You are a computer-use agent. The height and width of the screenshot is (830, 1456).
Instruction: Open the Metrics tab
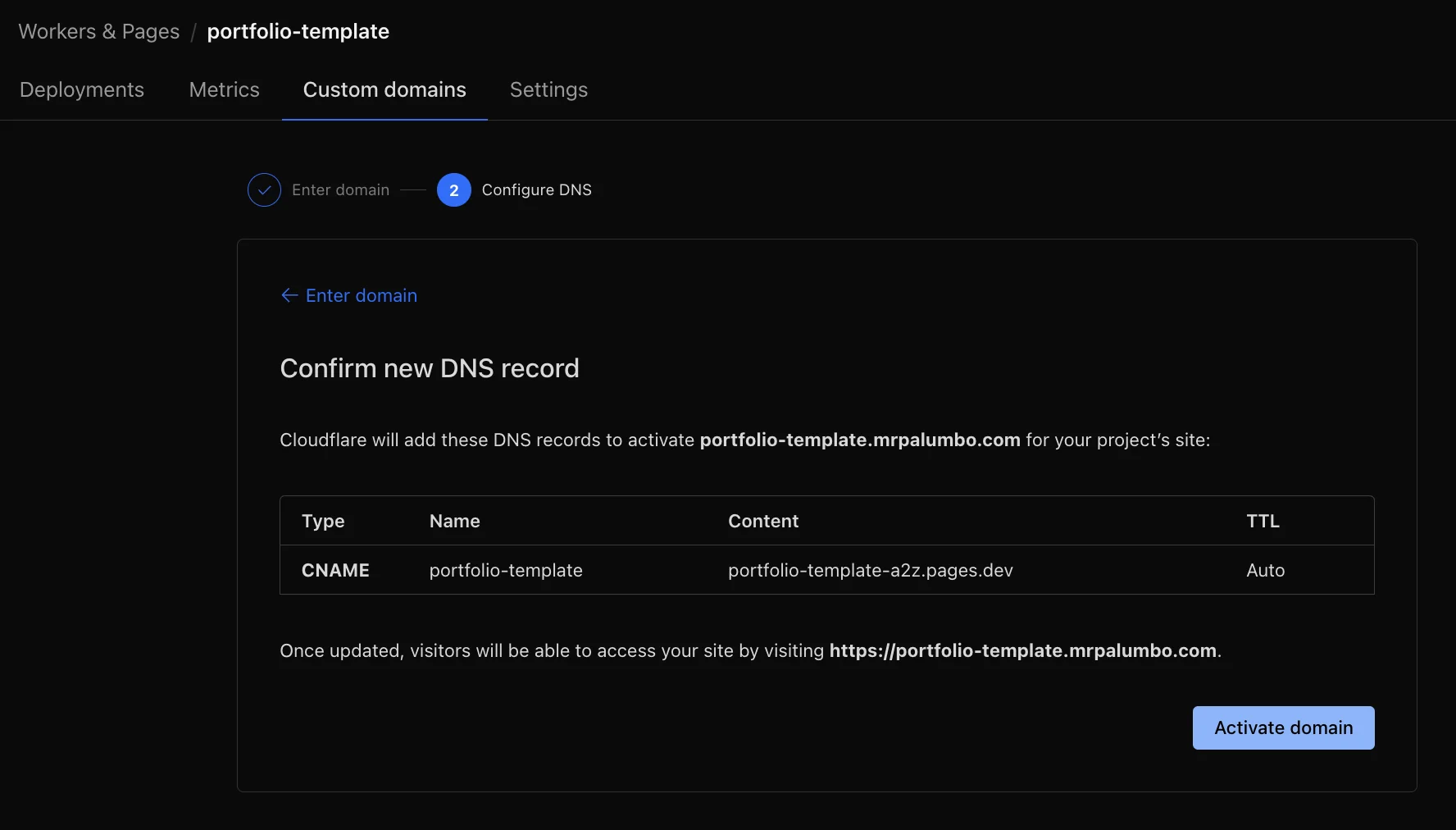point(223,90)
